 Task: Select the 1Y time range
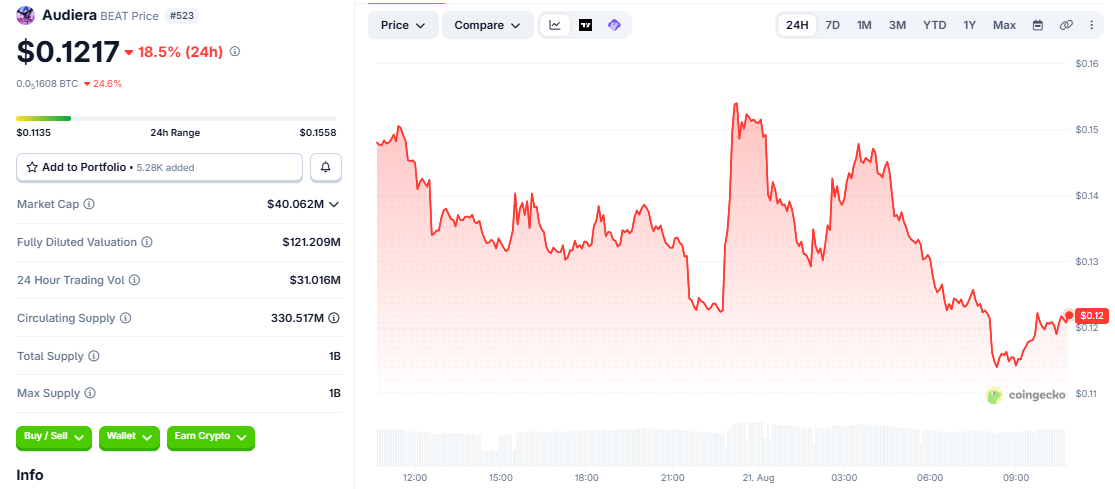point(969,25)
